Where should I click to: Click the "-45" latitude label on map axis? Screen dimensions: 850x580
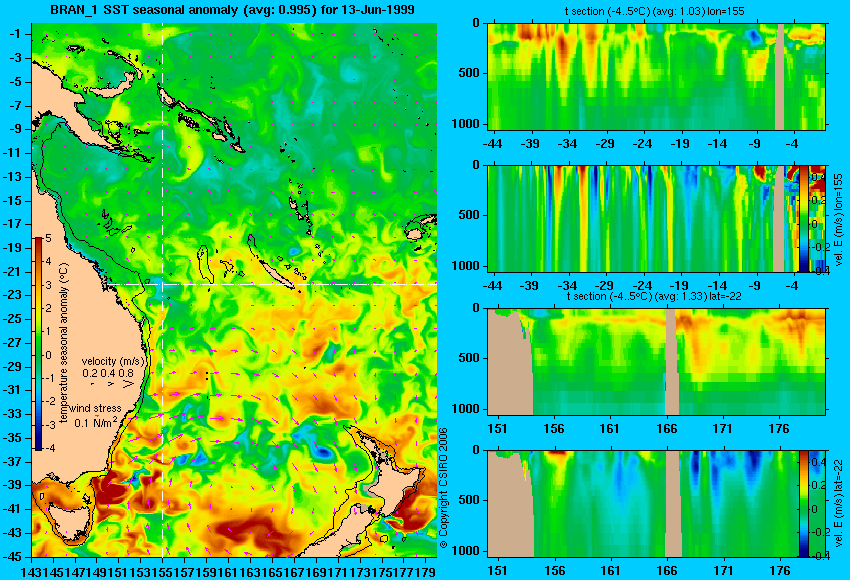[12, 556]
